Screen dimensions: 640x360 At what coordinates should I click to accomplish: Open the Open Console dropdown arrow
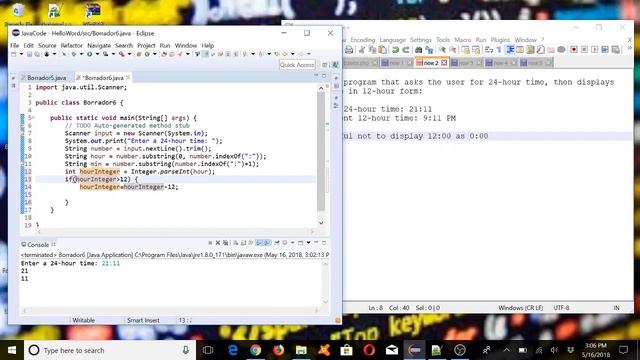308,243
